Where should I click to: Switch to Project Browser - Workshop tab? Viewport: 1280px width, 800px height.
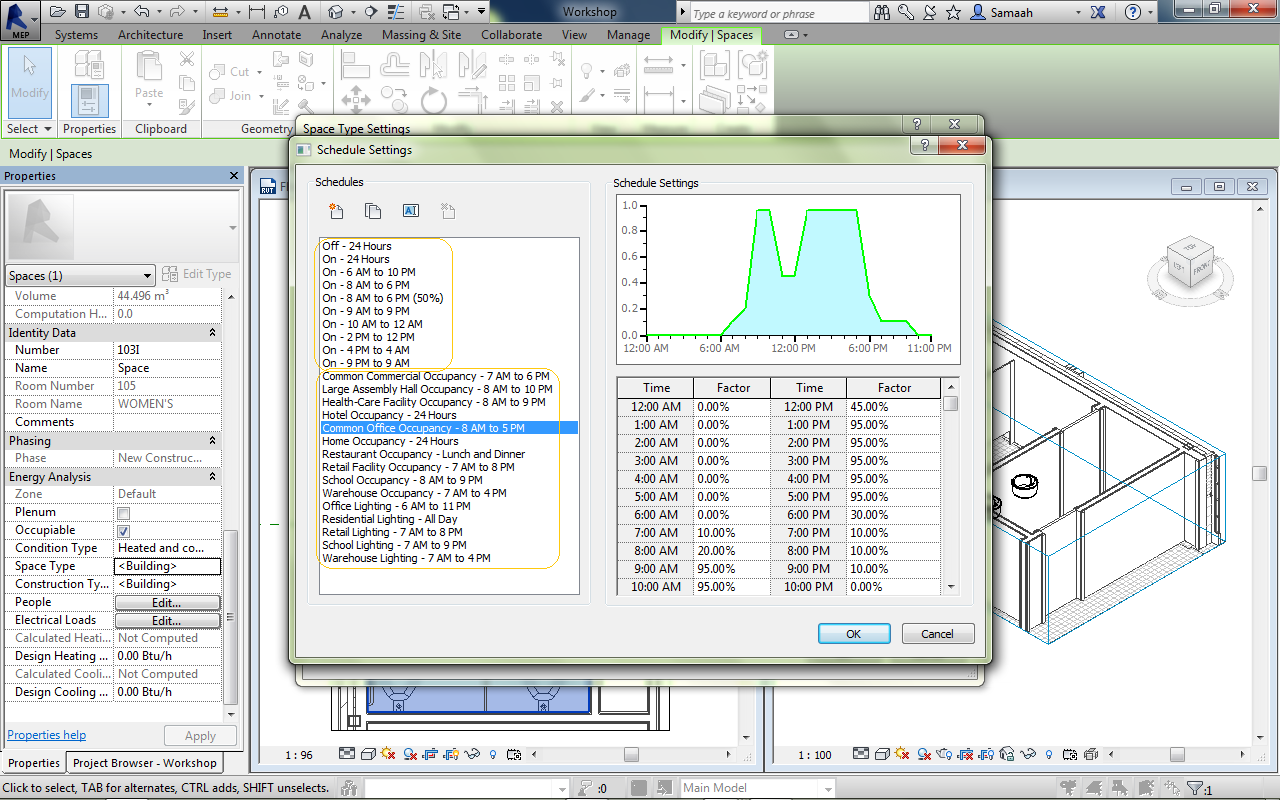[x=145, y=763]
